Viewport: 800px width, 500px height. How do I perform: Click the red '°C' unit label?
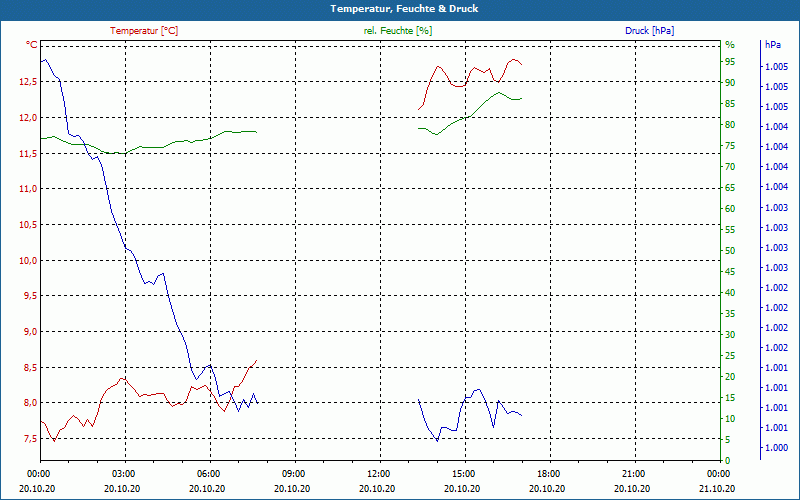[32, 45]
